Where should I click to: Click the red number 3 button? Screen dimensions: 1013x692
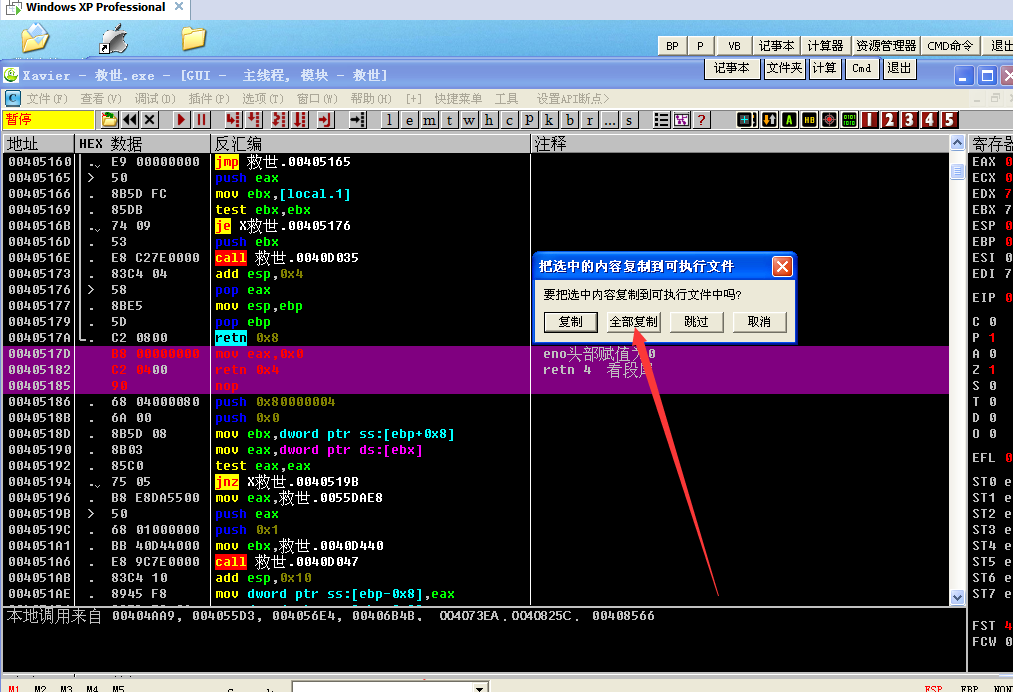[909, 120]
